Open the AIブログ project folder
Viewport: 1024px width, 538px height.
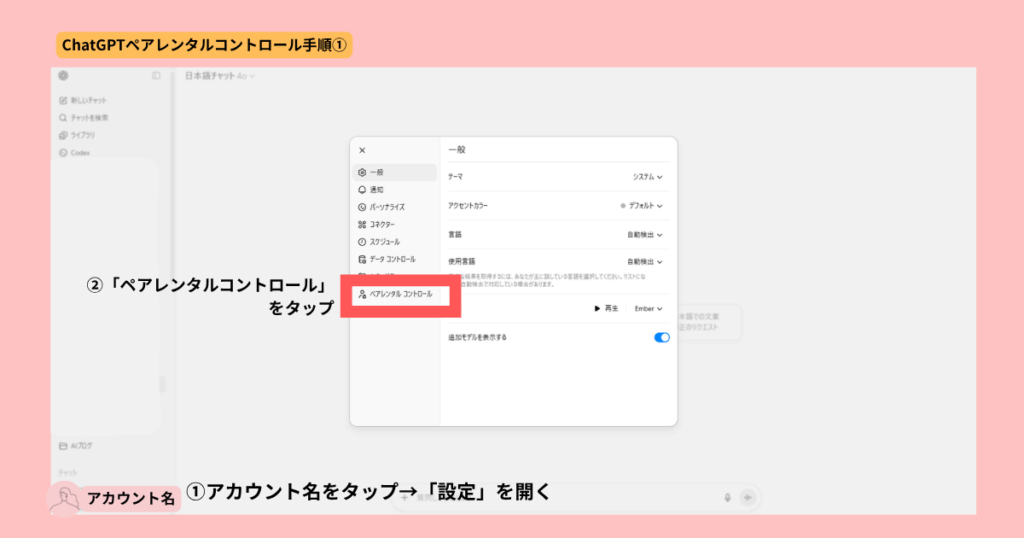76,446
